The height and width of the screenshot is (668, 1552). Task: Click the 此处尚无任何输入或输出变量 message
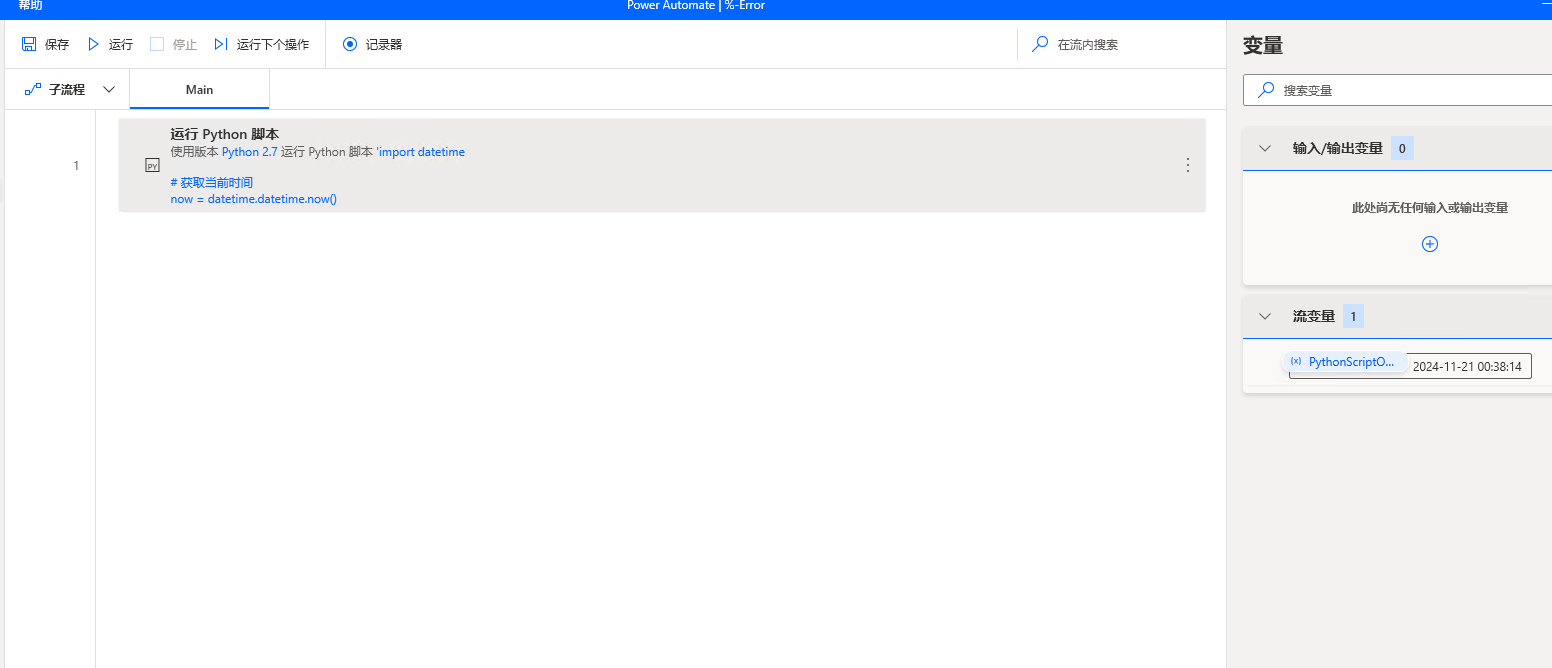pyautogui.click(x=1430, y=208)
